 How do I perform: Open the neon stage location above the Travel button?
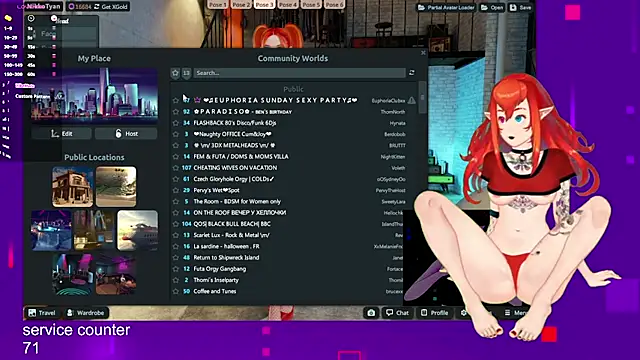[x=73, y=274]
